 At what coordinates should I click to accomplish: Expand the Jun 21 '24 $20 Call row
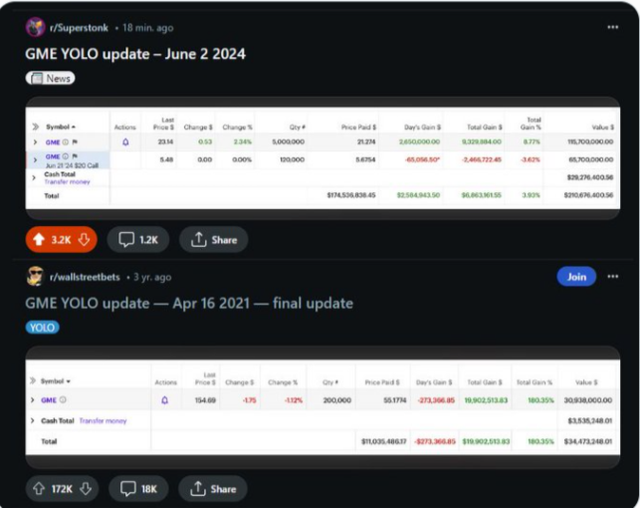click(x=35, y=160)
